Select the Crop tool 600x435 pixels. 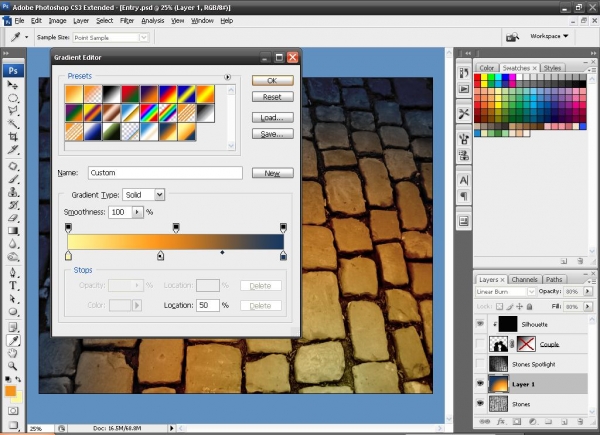coord(13,137)
